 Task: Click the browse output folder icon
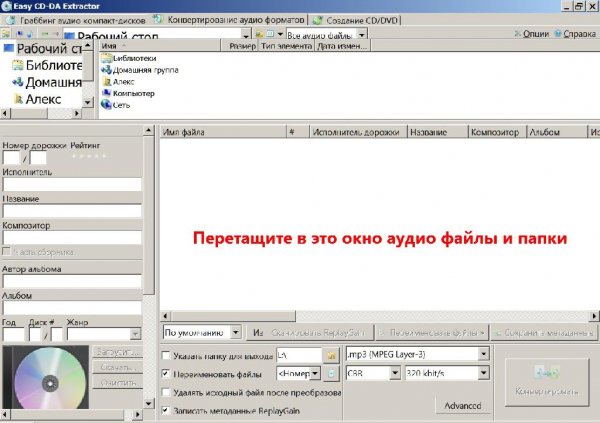[331, 356]
